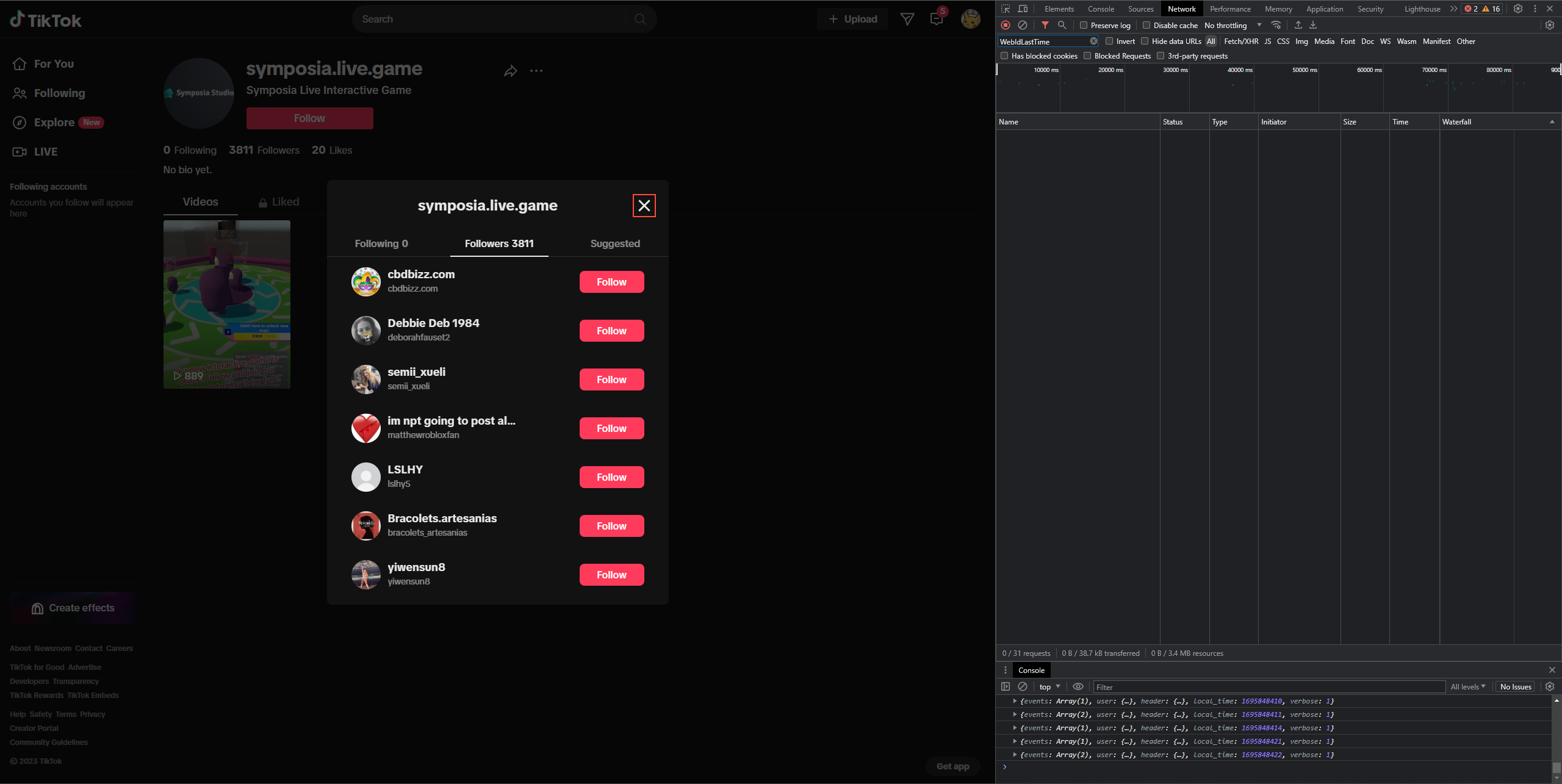The image size is (1562, 784).
Task: Create live expression eye icon
Action: pos(1078,686)
